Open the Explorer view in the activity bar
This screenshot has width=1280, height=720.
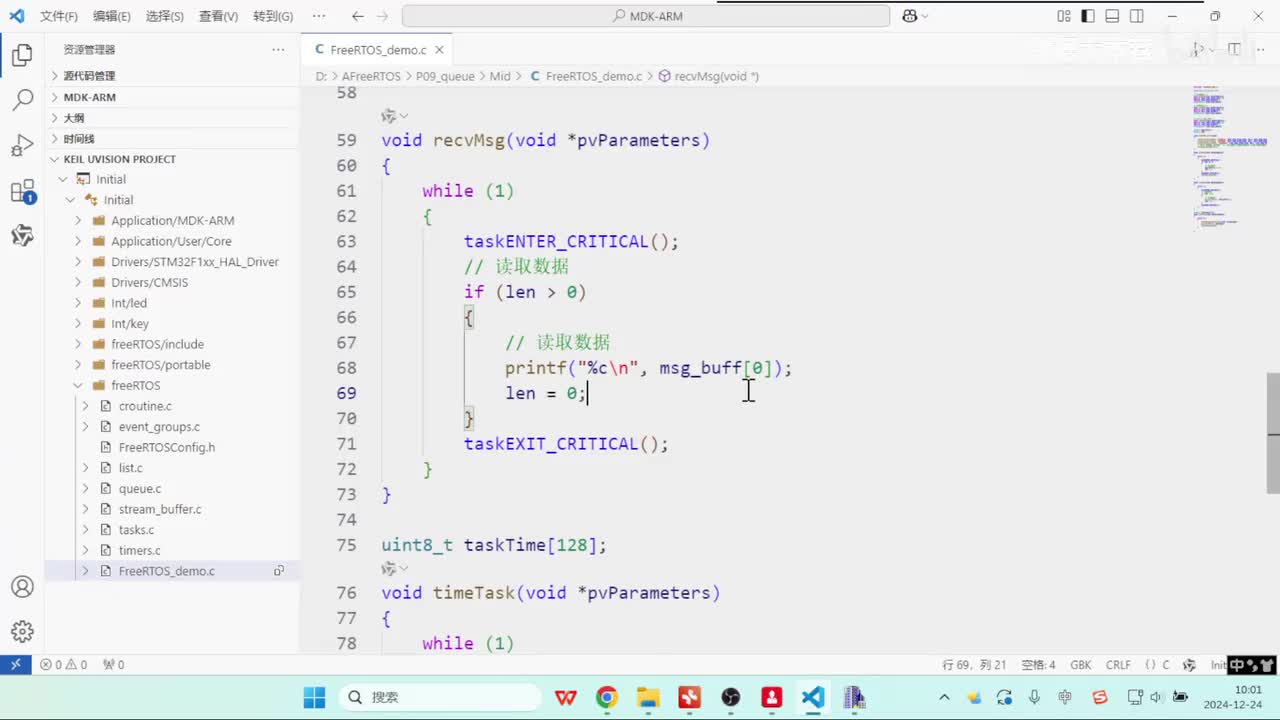[x=22, y=56]
